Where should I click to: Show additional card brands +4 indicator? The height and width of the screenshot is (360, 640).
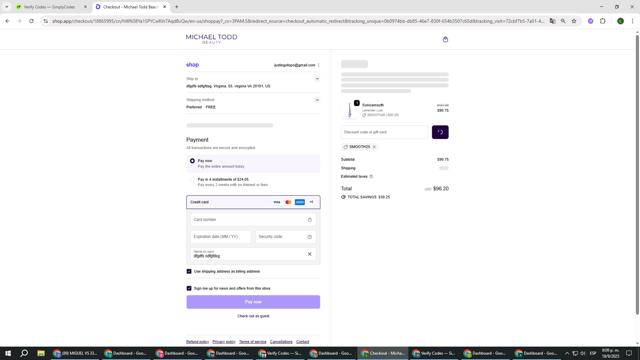coord(311,202)
